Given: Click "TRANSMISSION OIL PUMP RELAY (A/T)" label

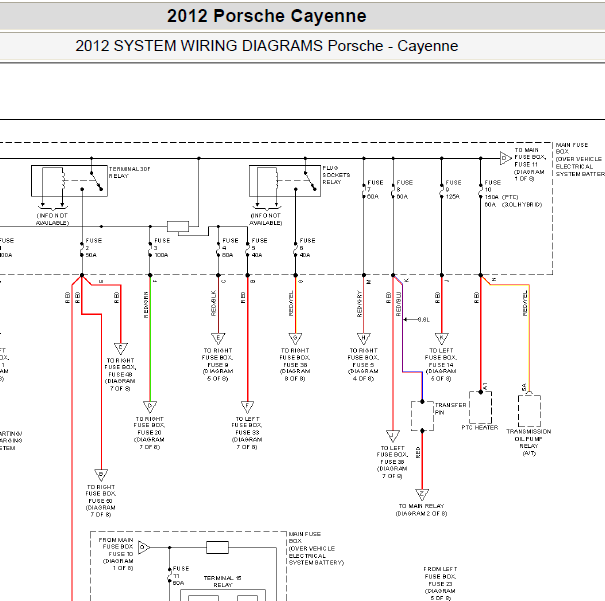Looking at the screenshot, I should click(529, 442).
